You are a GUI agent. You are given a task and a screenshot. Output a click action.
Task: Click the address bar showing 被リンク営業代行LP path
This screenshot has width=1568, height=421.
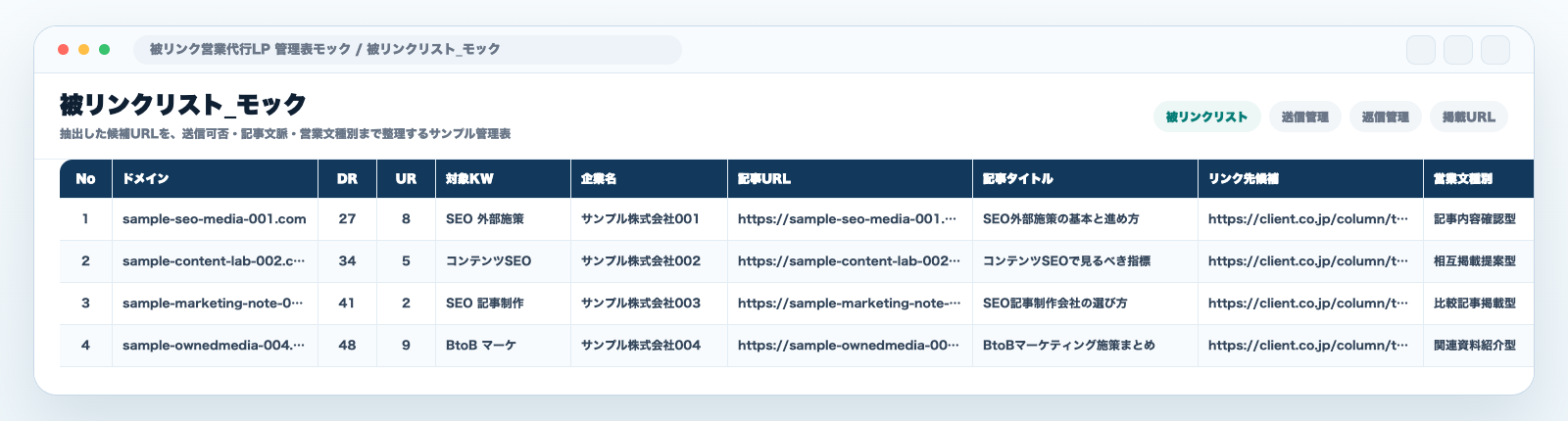click(408, 49)
